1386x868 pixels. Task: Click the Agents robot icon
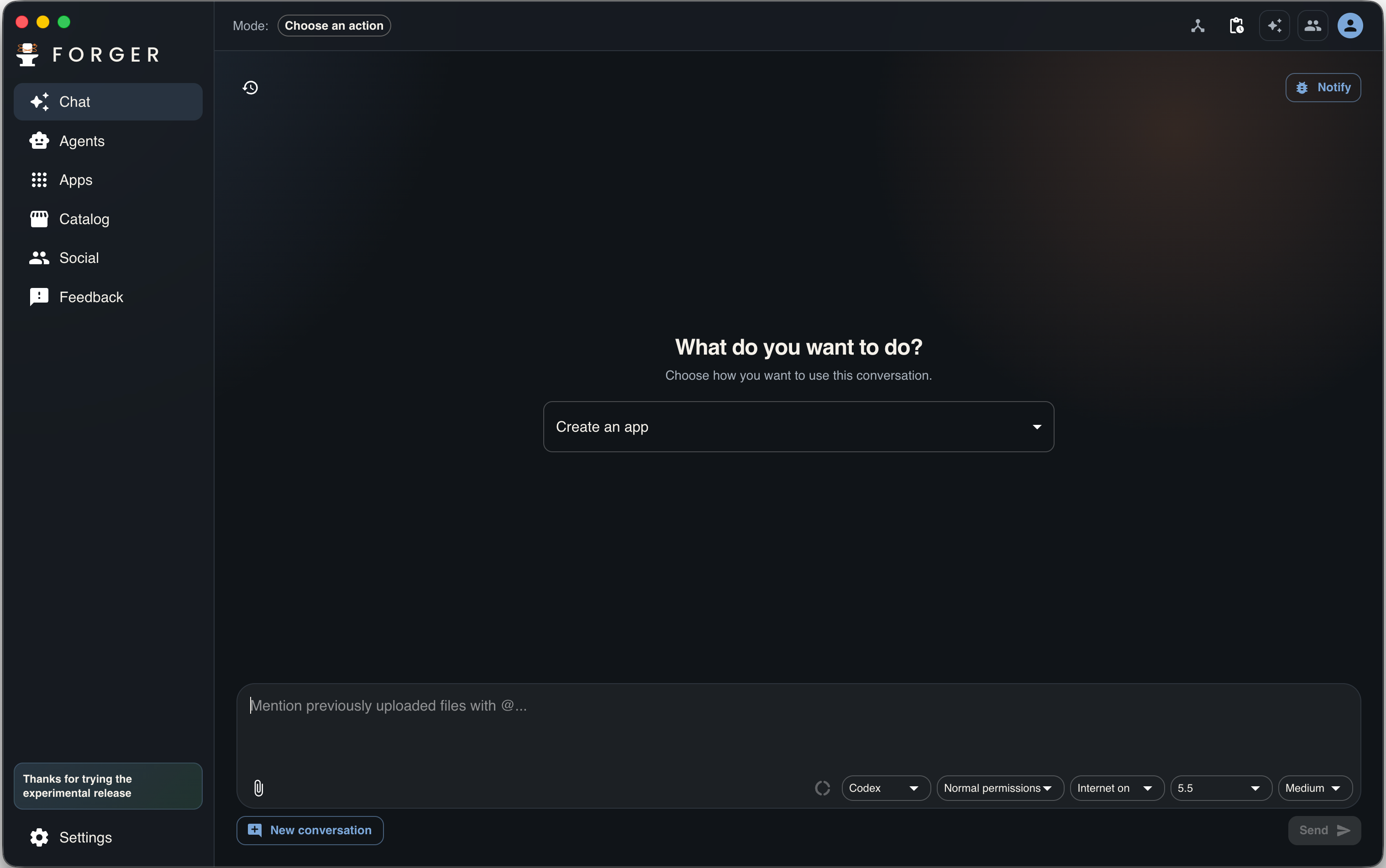tap(39, 141)
